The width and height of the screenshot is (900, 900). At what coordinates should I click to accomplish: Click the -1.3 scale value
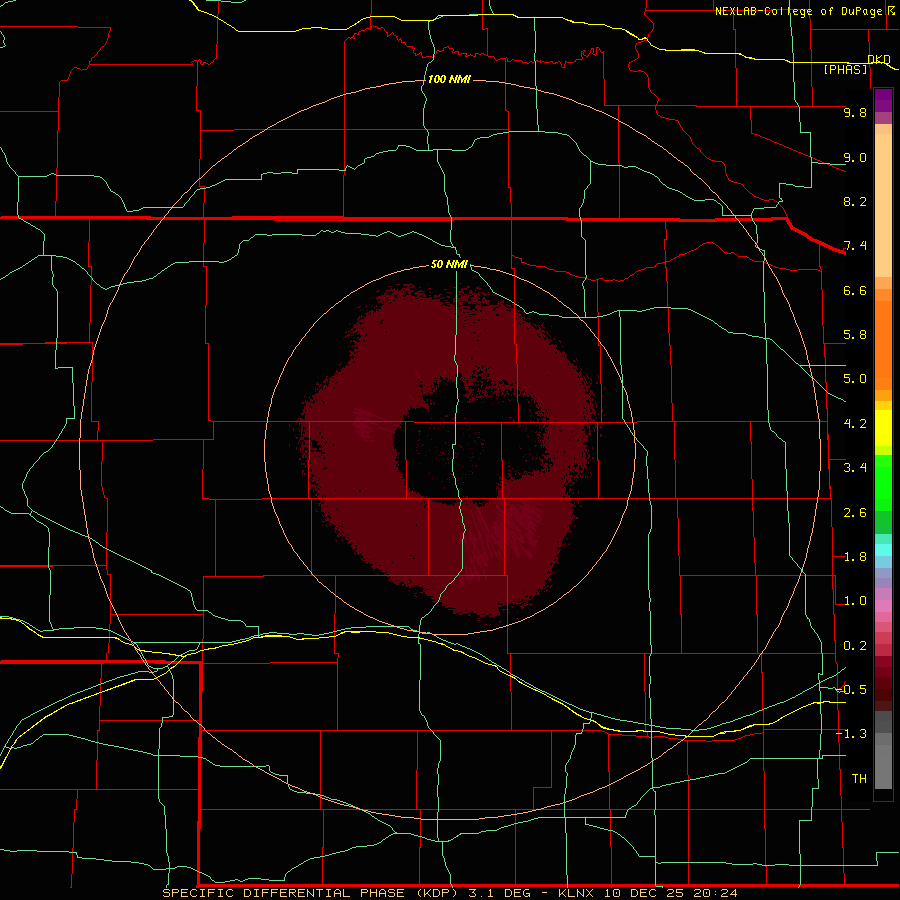[851, 734]
